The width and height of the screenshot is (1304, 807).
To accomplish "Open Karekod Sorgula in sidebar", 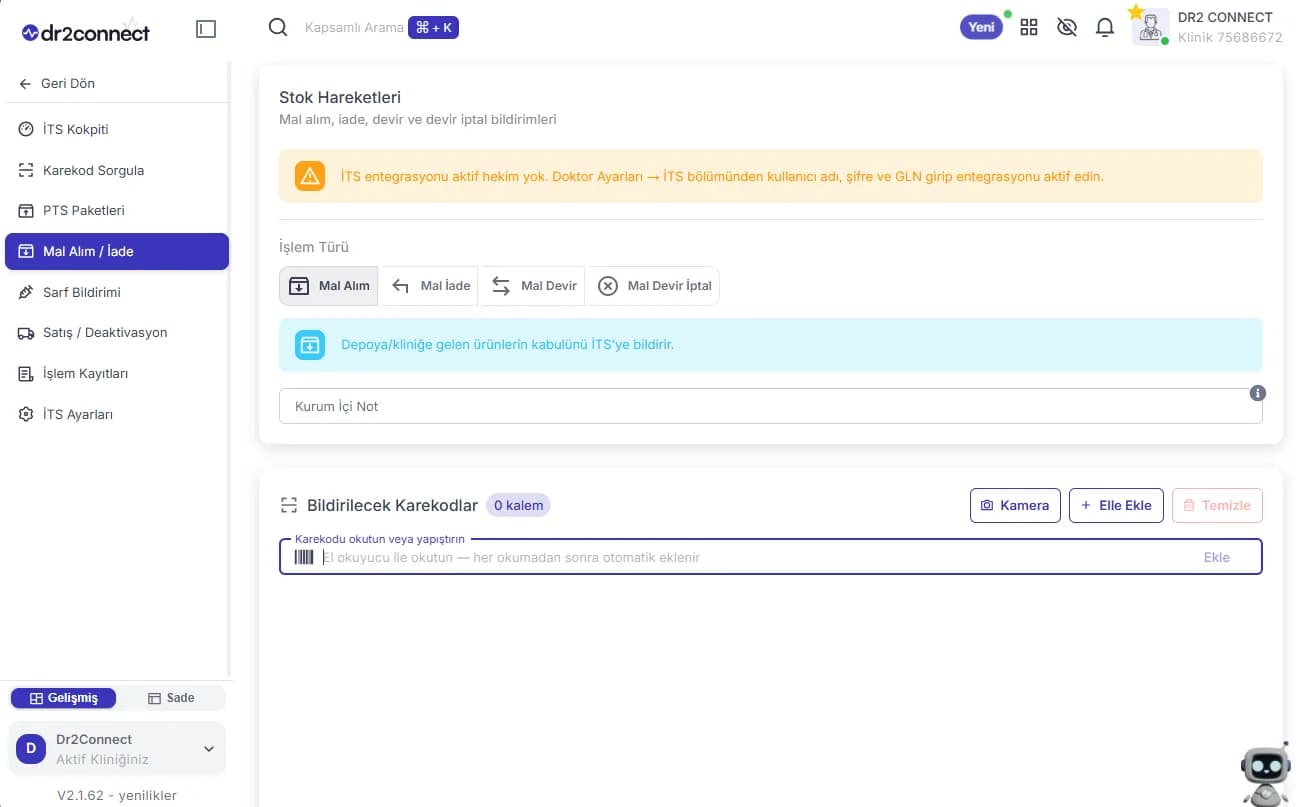I will [x=116, y=170].
